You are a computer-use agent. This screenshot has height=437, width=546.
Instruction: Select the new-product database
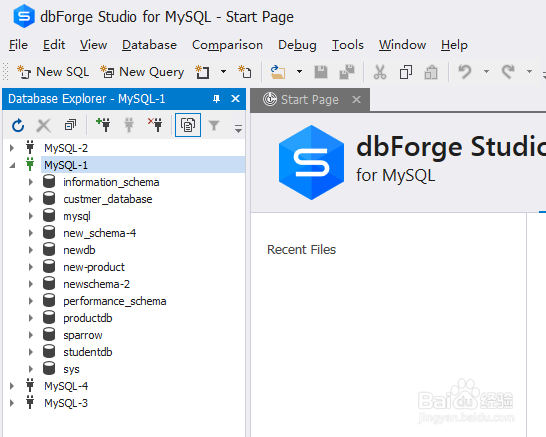pos(94,267)
